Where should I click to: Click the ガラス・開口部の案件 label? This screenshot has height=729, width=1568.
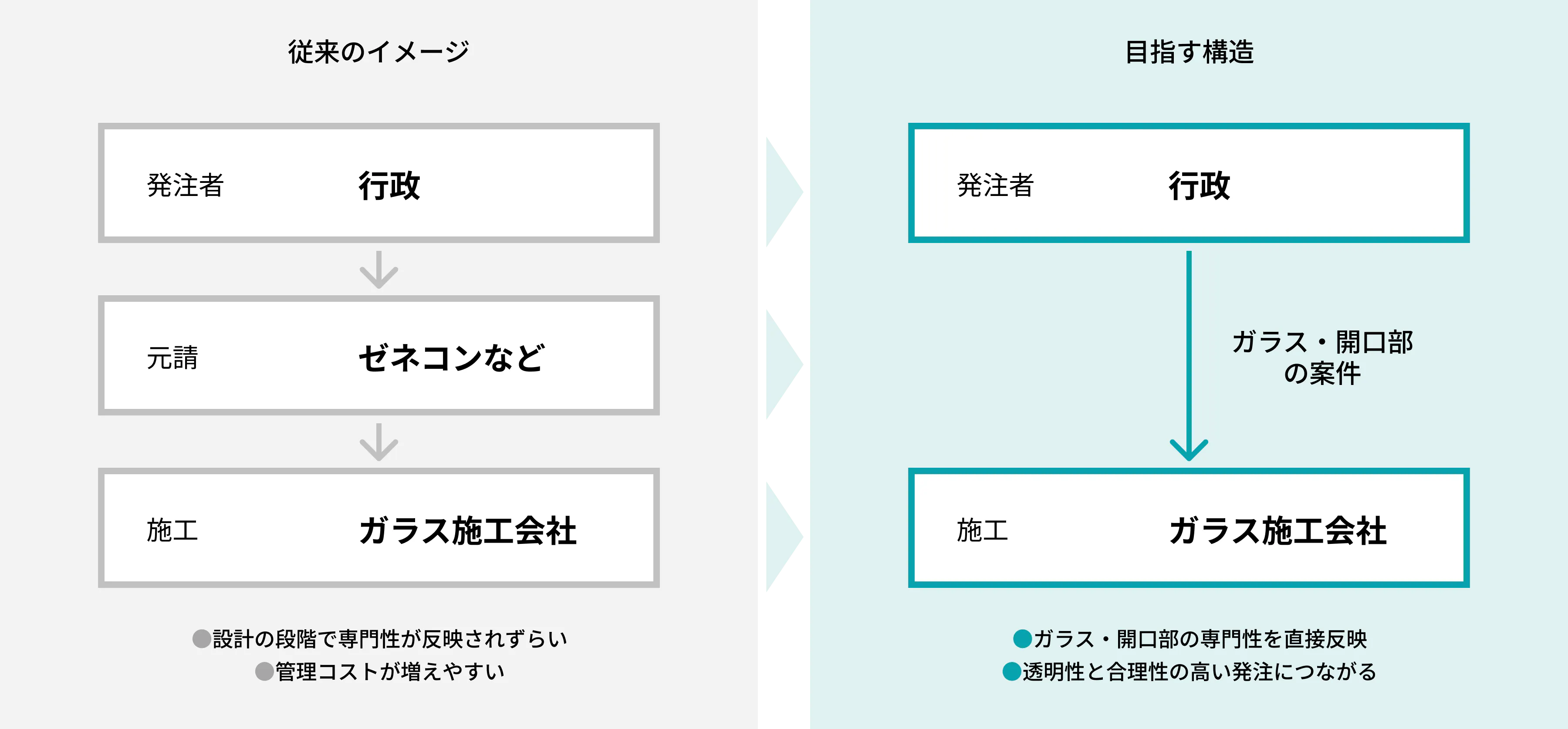[1322, 357]
